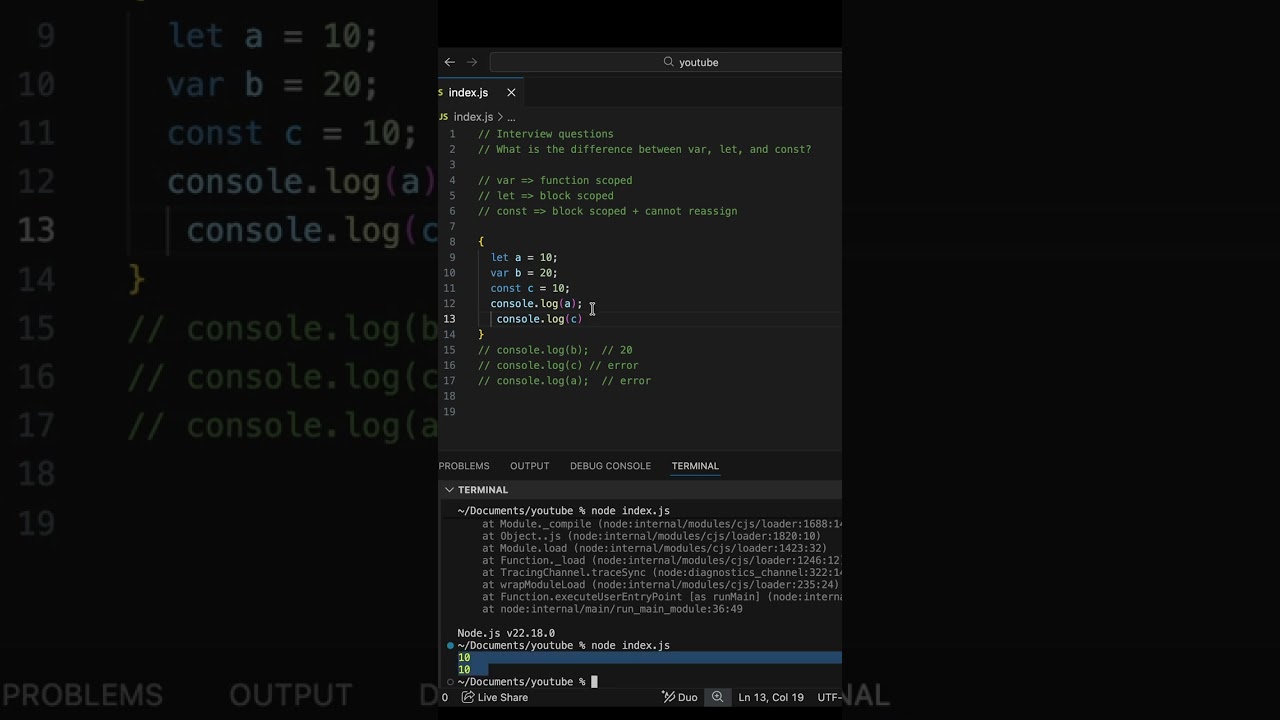Viewport: 1280px width, 720px height.
Task: Open the Duo status bar item
Action: (x=680, y=697)
